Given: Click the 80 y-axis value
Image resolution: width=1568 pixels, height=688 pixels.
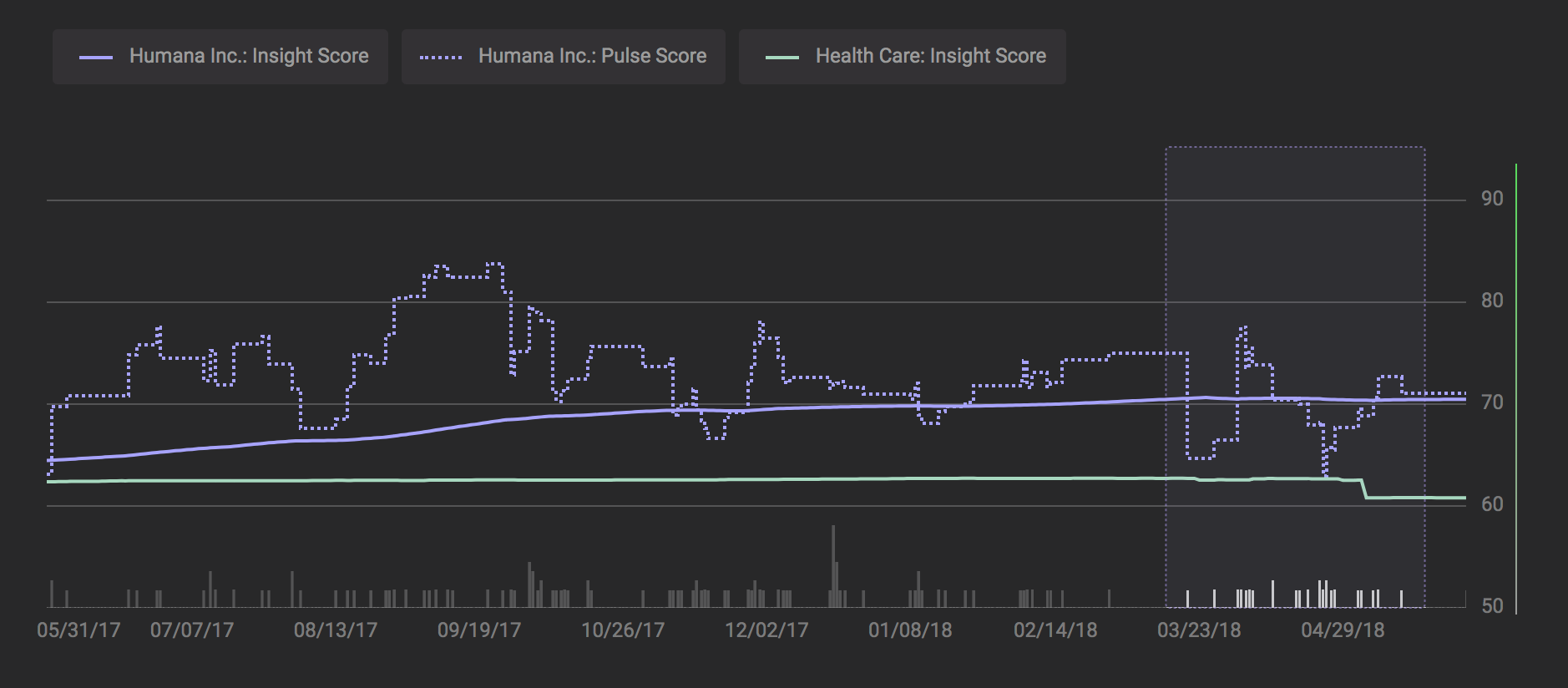Looking at the screenshot, I should click(x=1492, y=301).
